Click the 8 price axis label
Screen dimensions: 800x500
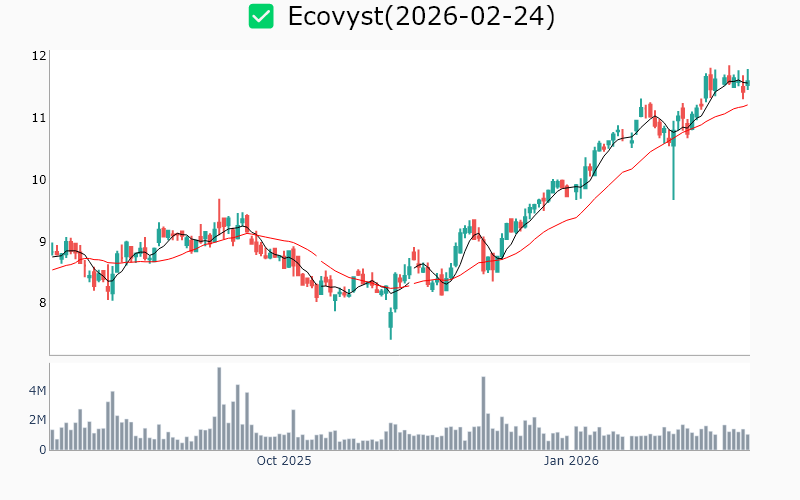coord(43,303)
